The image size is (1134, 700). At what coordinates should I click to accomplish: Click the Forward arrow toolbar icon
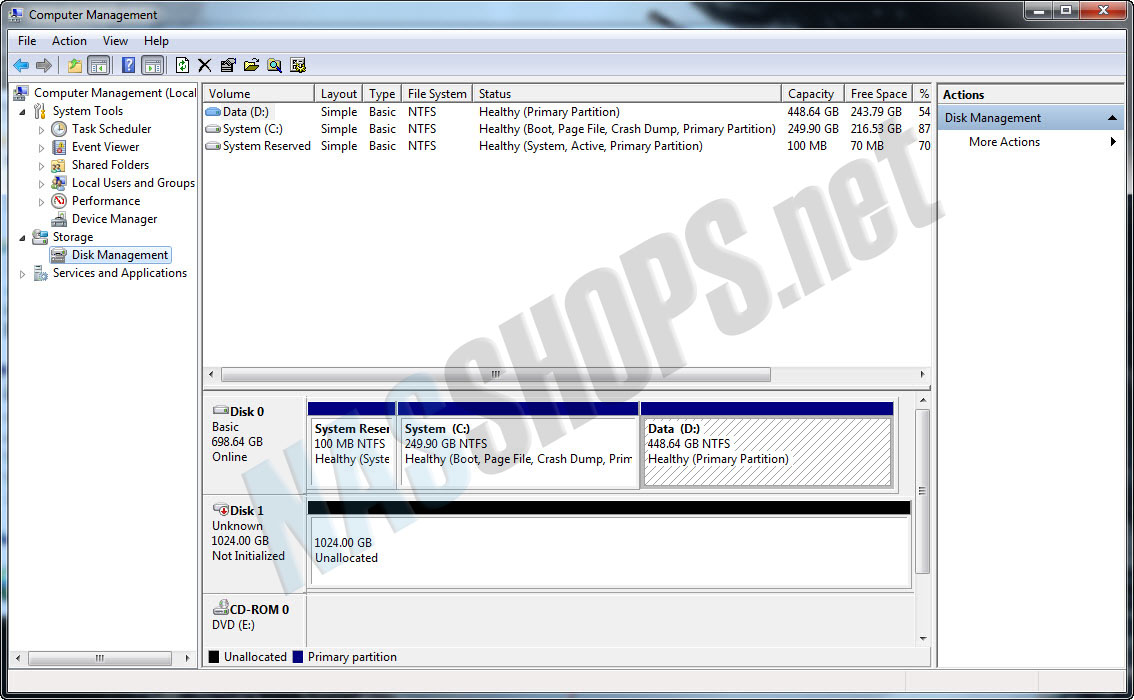44,66
